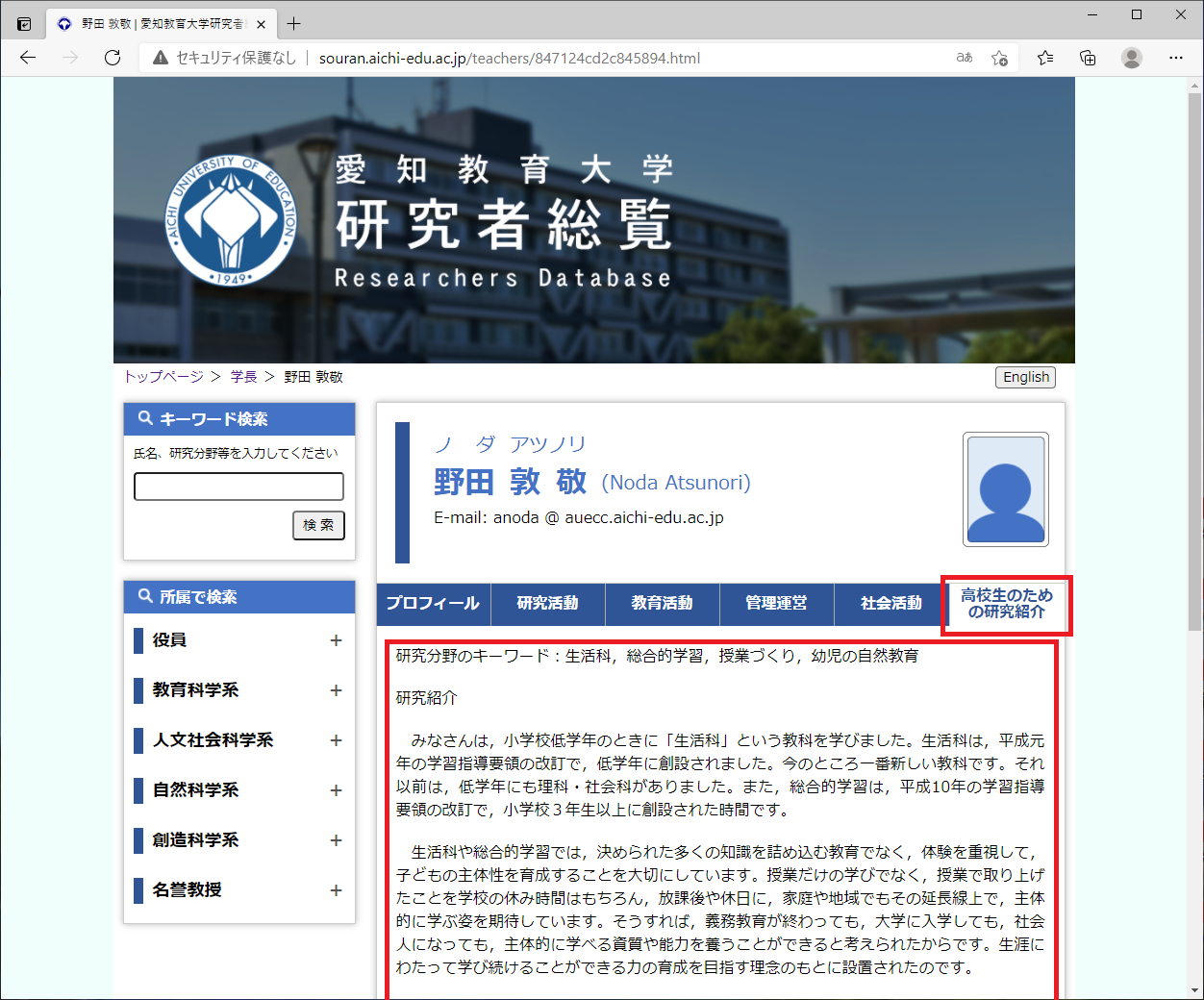Add this page to favorites
The image size is (1204, 1000).
pos(1000,58)
